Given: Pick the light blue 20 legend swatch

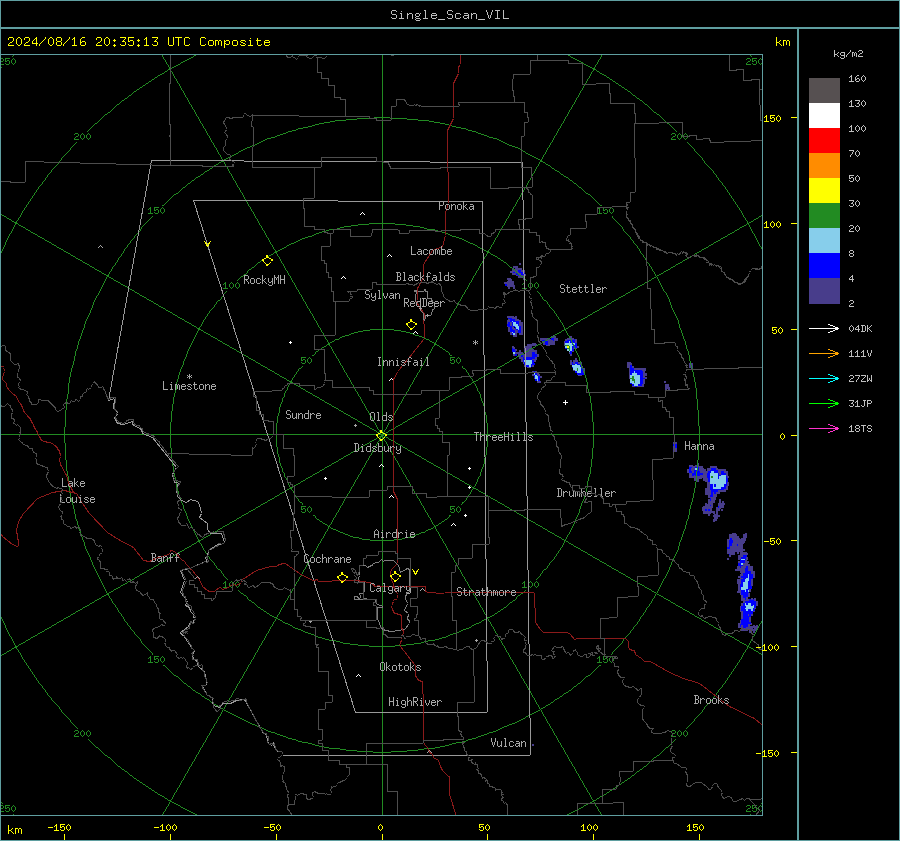Looking at the screenshot, I should pos(824,241).
